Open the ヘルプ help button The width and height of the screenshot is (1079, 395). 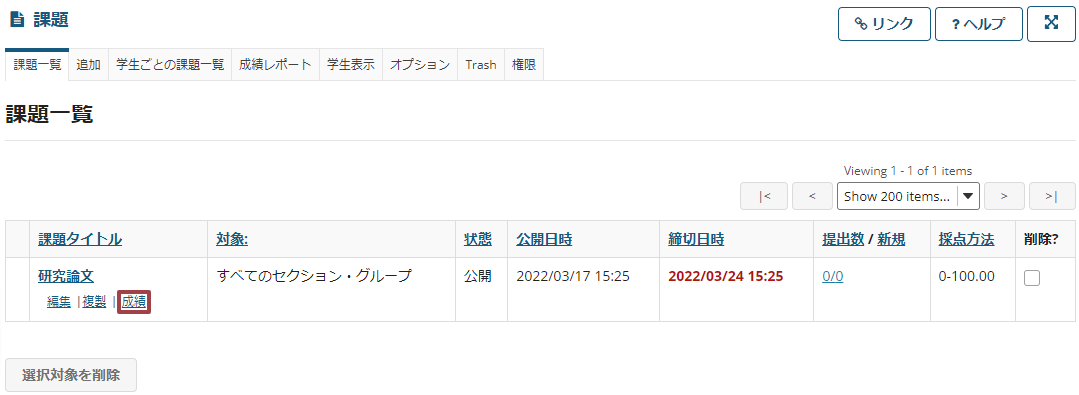coord(979,24)
